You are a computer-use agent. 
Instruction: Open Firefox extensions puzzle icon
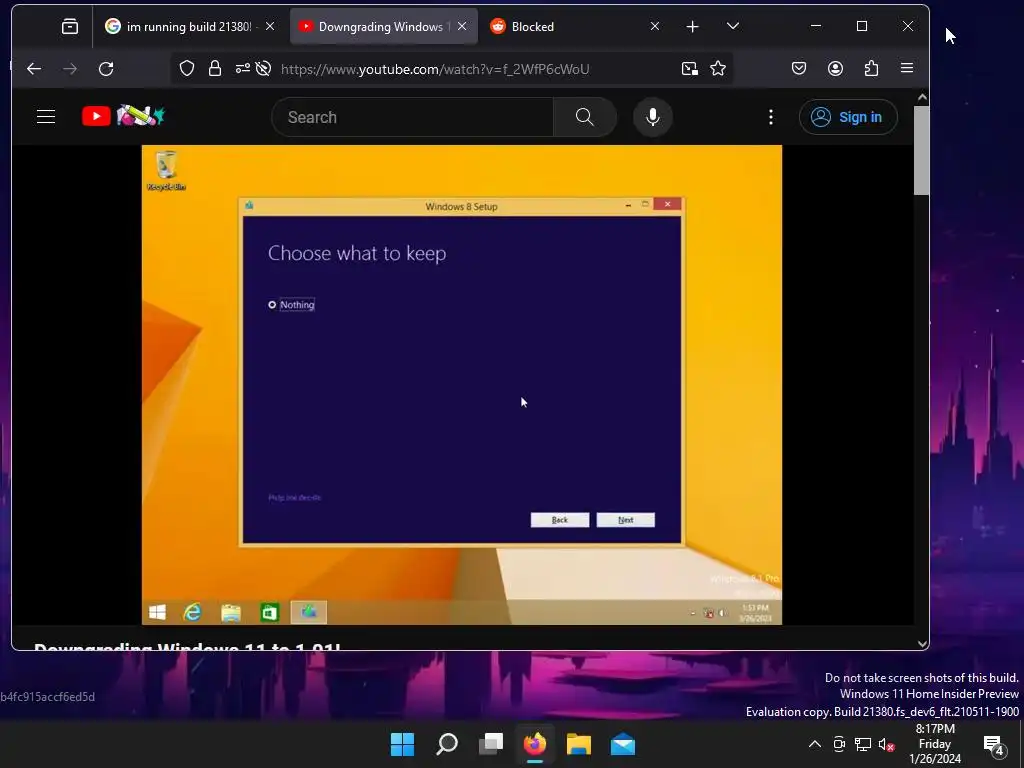(871, 69)
